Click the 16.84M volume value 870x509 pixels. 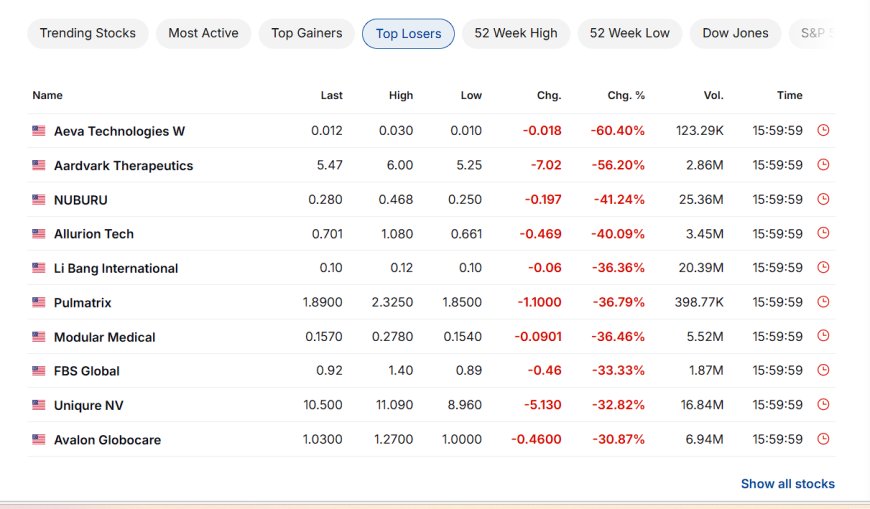[702, 405]
